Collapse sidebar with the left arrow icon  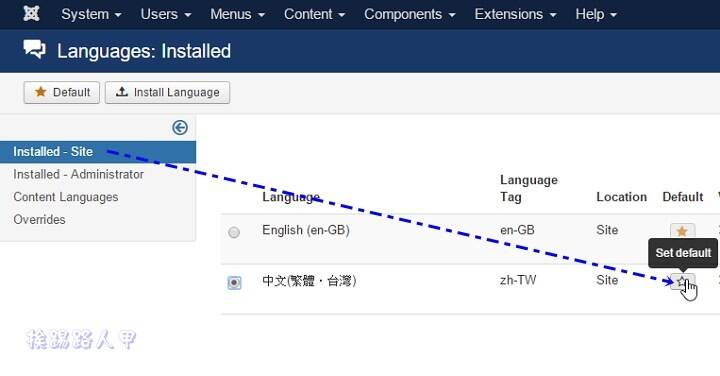click(180, 127)
